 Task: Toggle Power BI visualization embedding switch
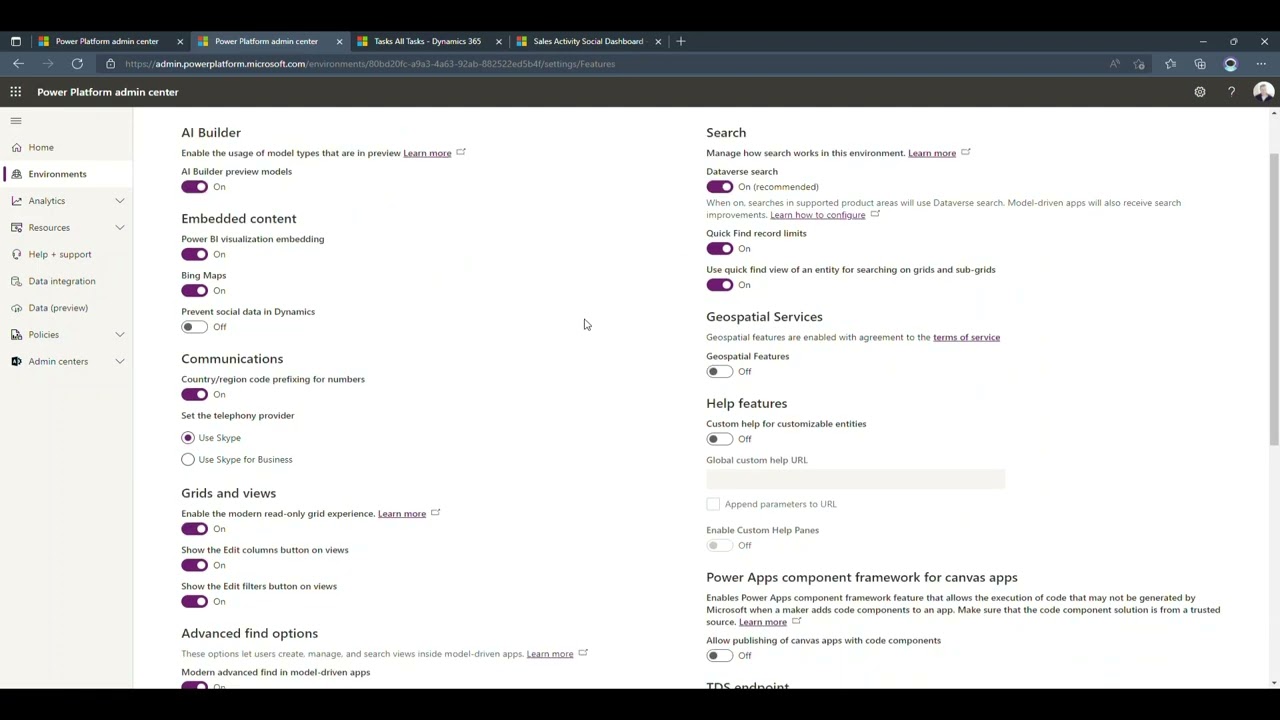coord(194,255)
